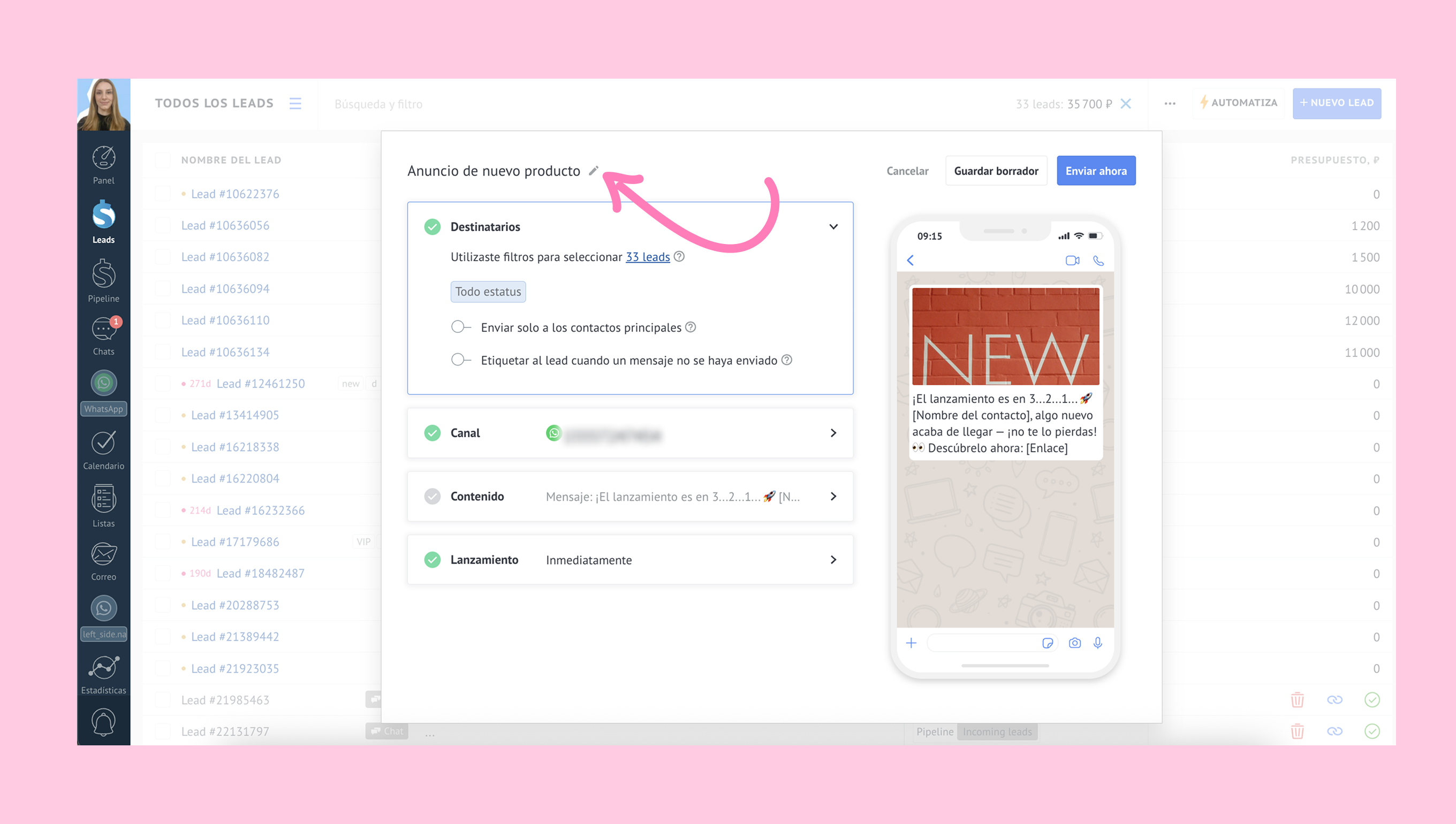Click trash icon for Lead #21985463
The height and width of the screenshot is (824, 1456).
tap(1298, 700)
